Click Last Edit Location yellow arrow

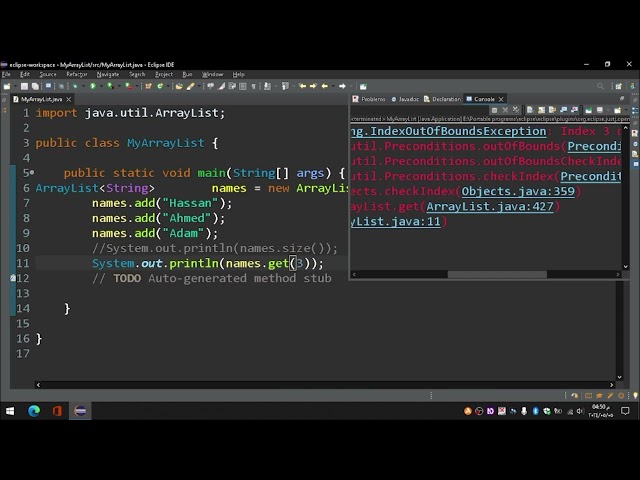tap(302, 86)
